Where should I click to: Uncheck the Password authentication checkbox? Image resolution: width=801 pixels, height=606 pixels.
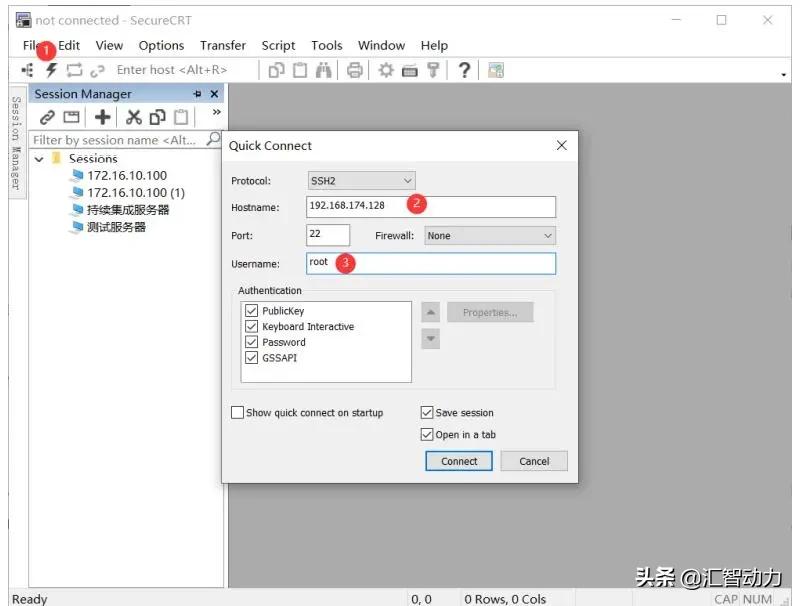tap(252, 341)
